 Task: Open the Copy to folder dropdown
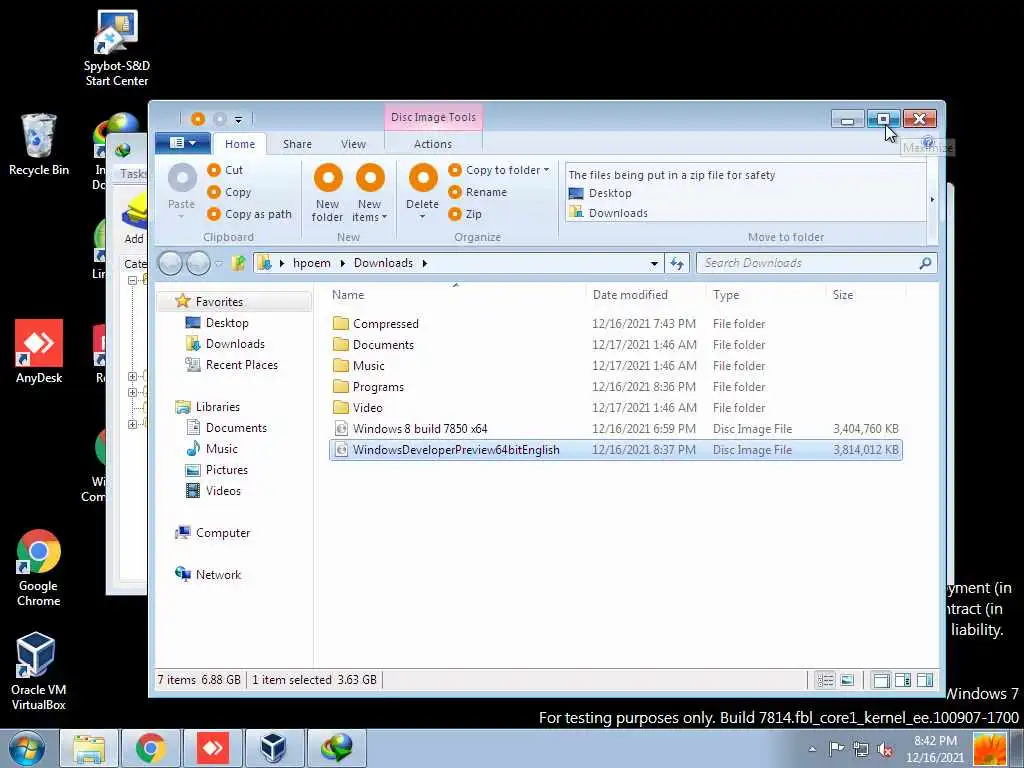pyautogui.click(x=499, y=170)
